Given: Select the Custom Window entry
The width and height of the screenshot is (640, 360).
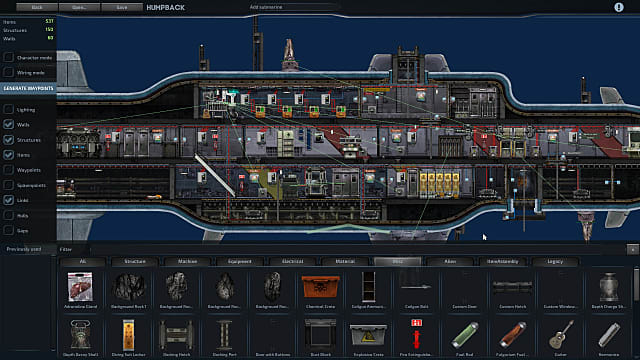Looking at the screenshot, I should click(x=560, y=290).
